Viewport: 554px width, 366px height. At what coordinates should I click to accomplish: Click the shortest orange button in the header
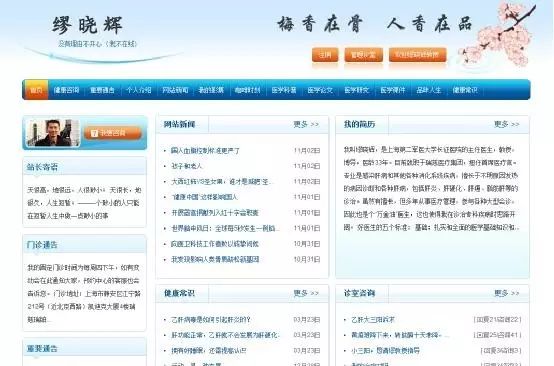325,55
